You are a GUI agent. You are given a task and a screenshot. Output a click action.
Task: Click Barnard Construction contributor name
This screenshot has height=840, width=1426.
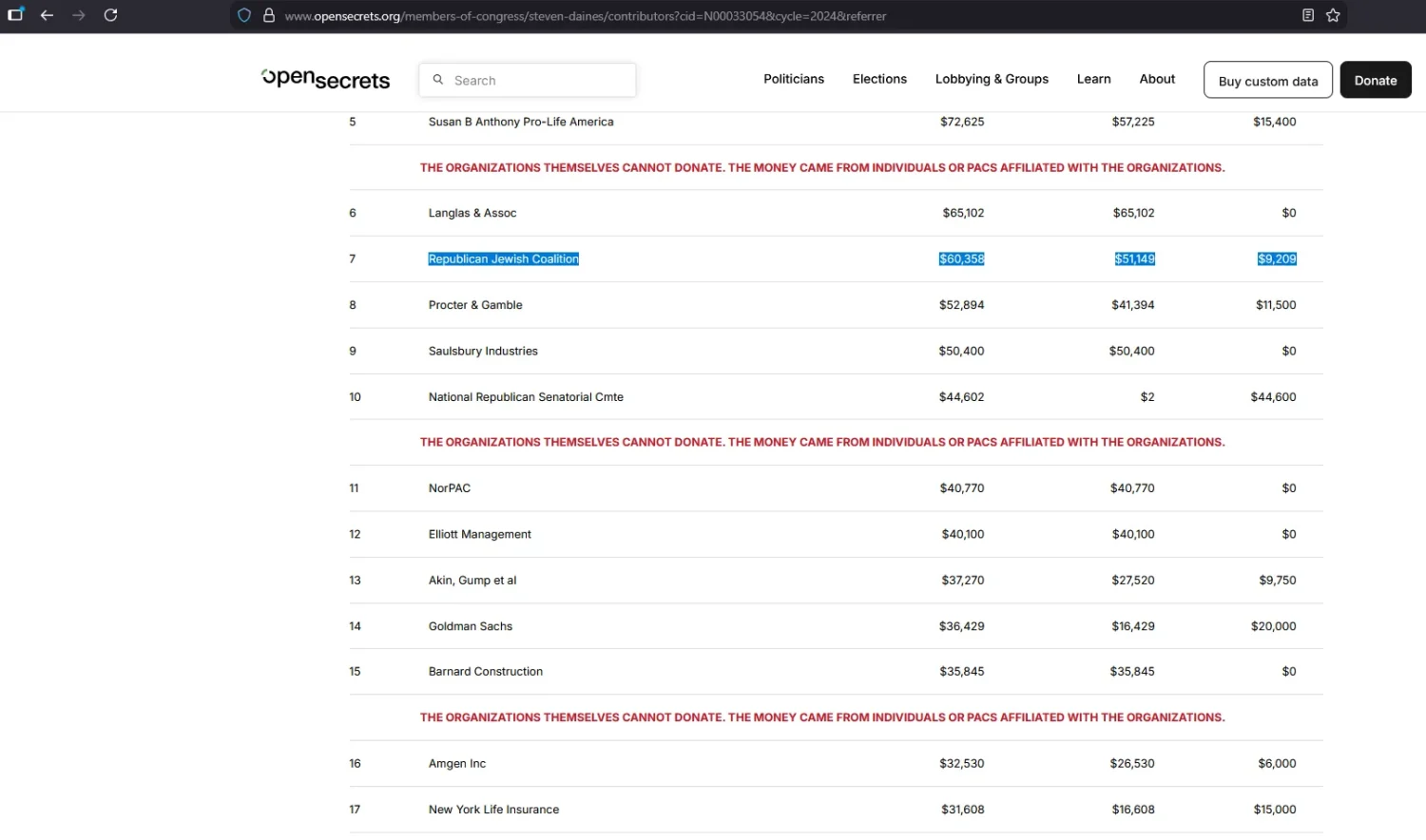tap(486, 672)
